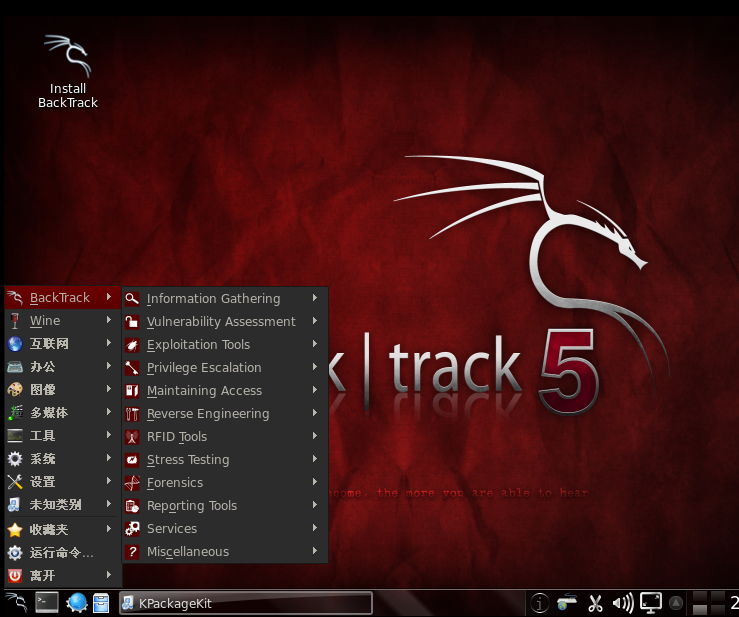Click the Information Gathering magnifier icon

132,298
